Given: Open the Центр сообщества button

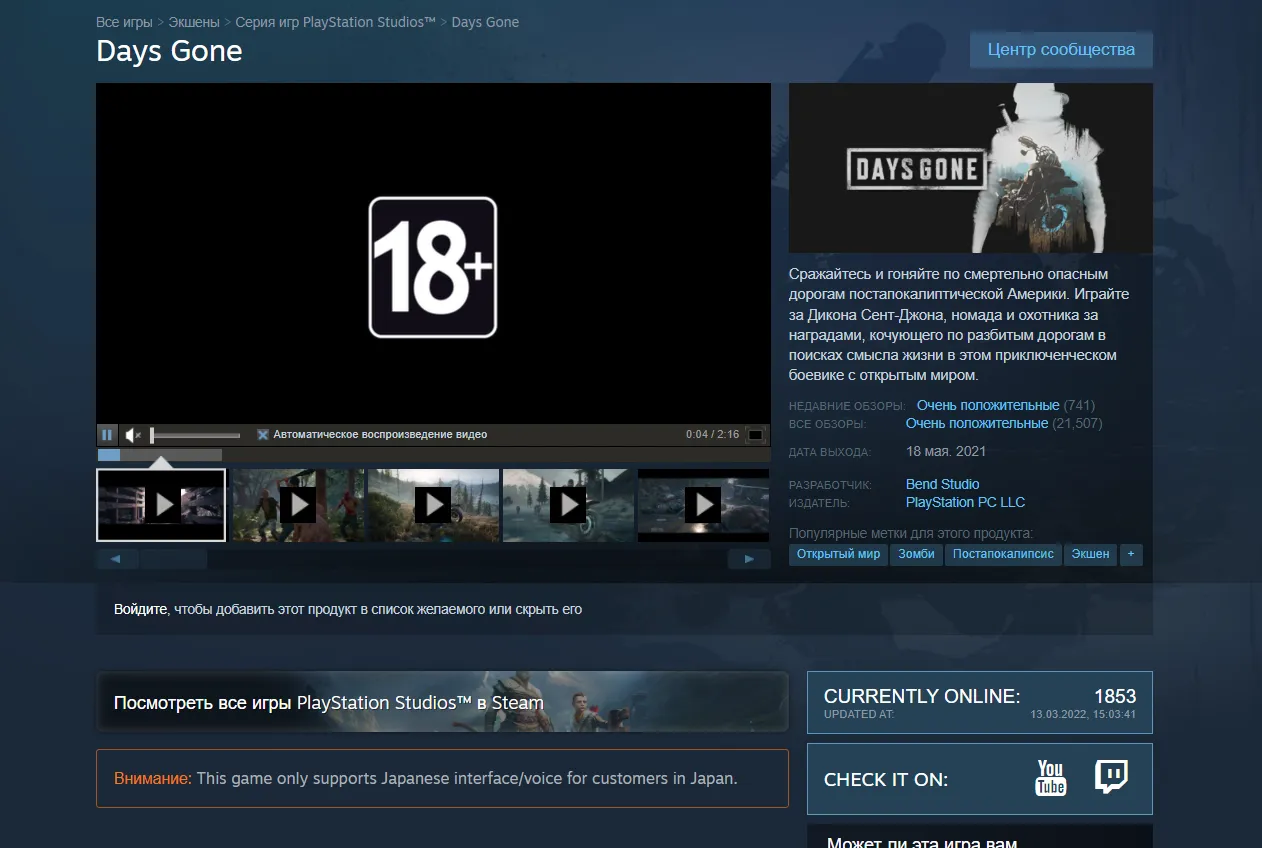Looking at the screenshot, I should (1061, 49).
